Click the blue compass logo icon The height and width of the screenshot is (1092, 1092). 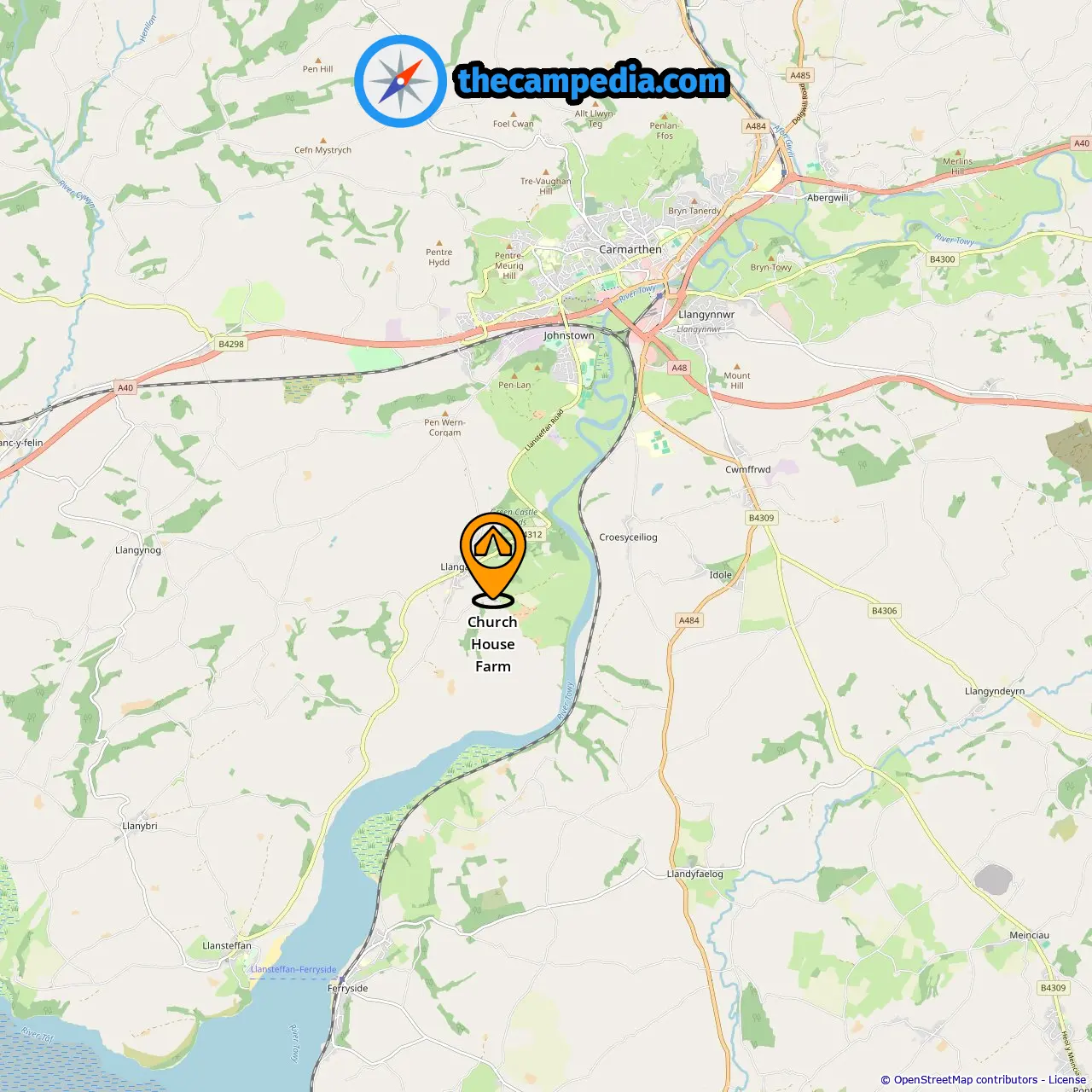(400, 81)
